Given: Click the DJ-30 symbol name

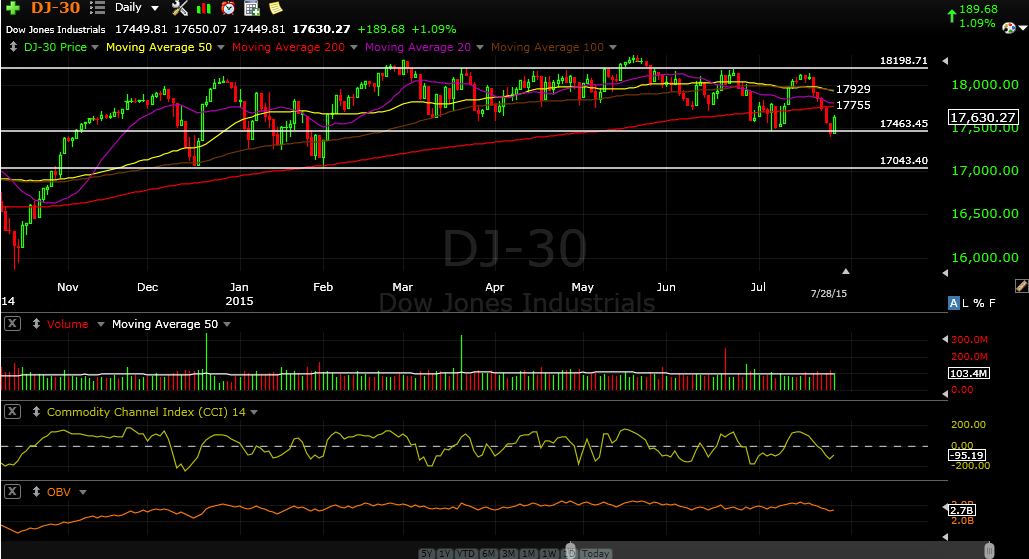Looking at the screenshot, I should [x=55, y=8].
